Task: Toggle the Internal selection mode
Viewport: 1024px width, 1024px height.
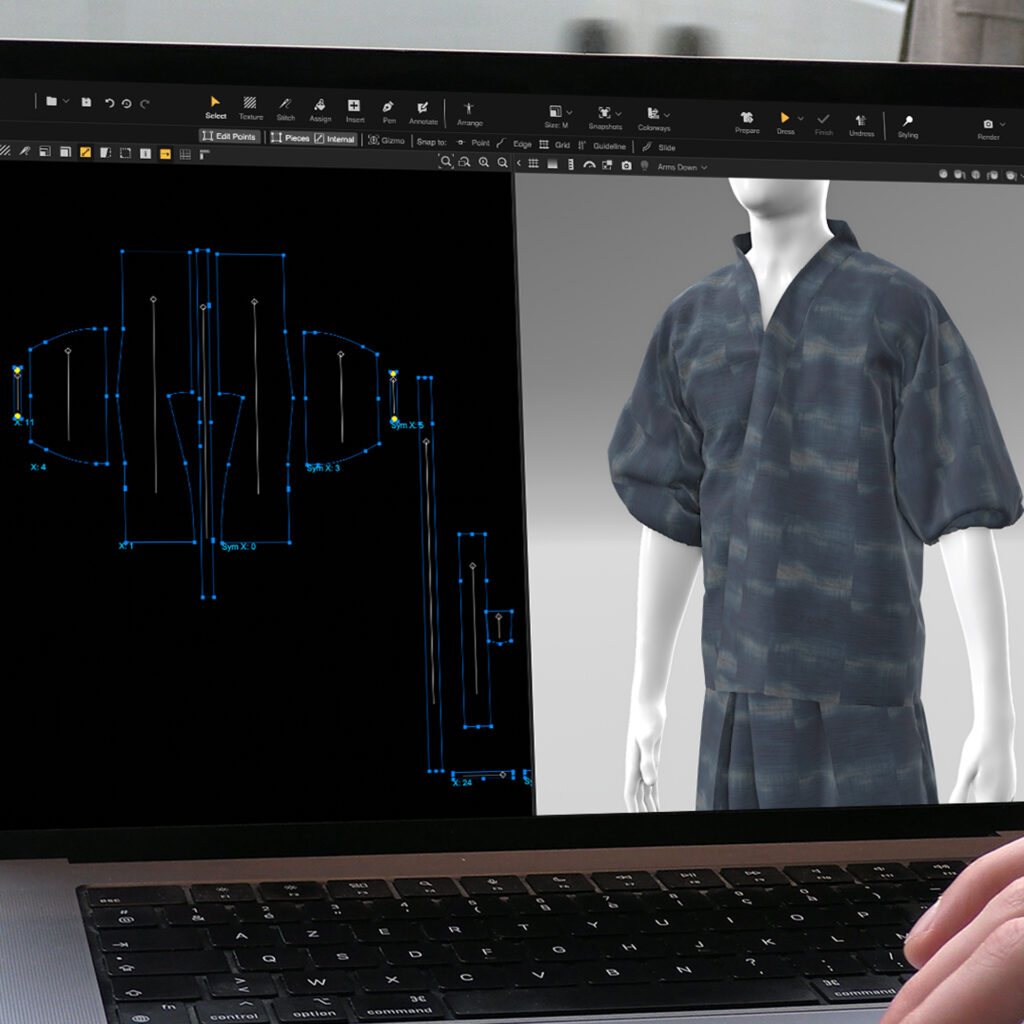Action: point(335,138)
